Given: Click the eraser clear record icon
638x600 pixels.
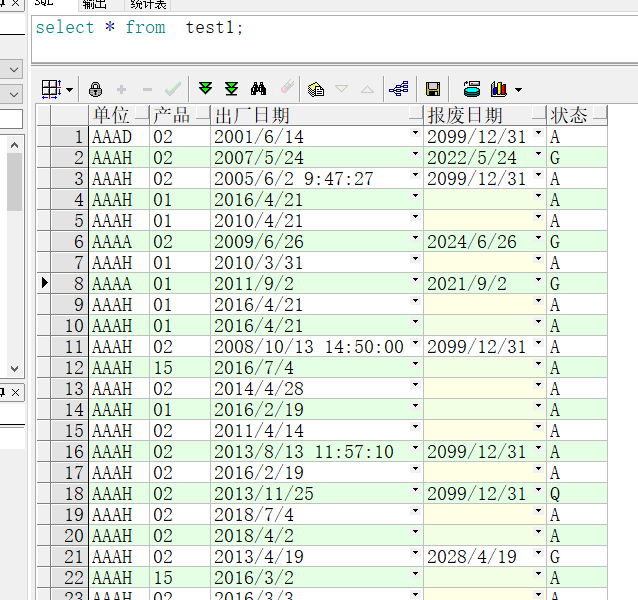Looking at the screenshot, I should pos(287,87).
